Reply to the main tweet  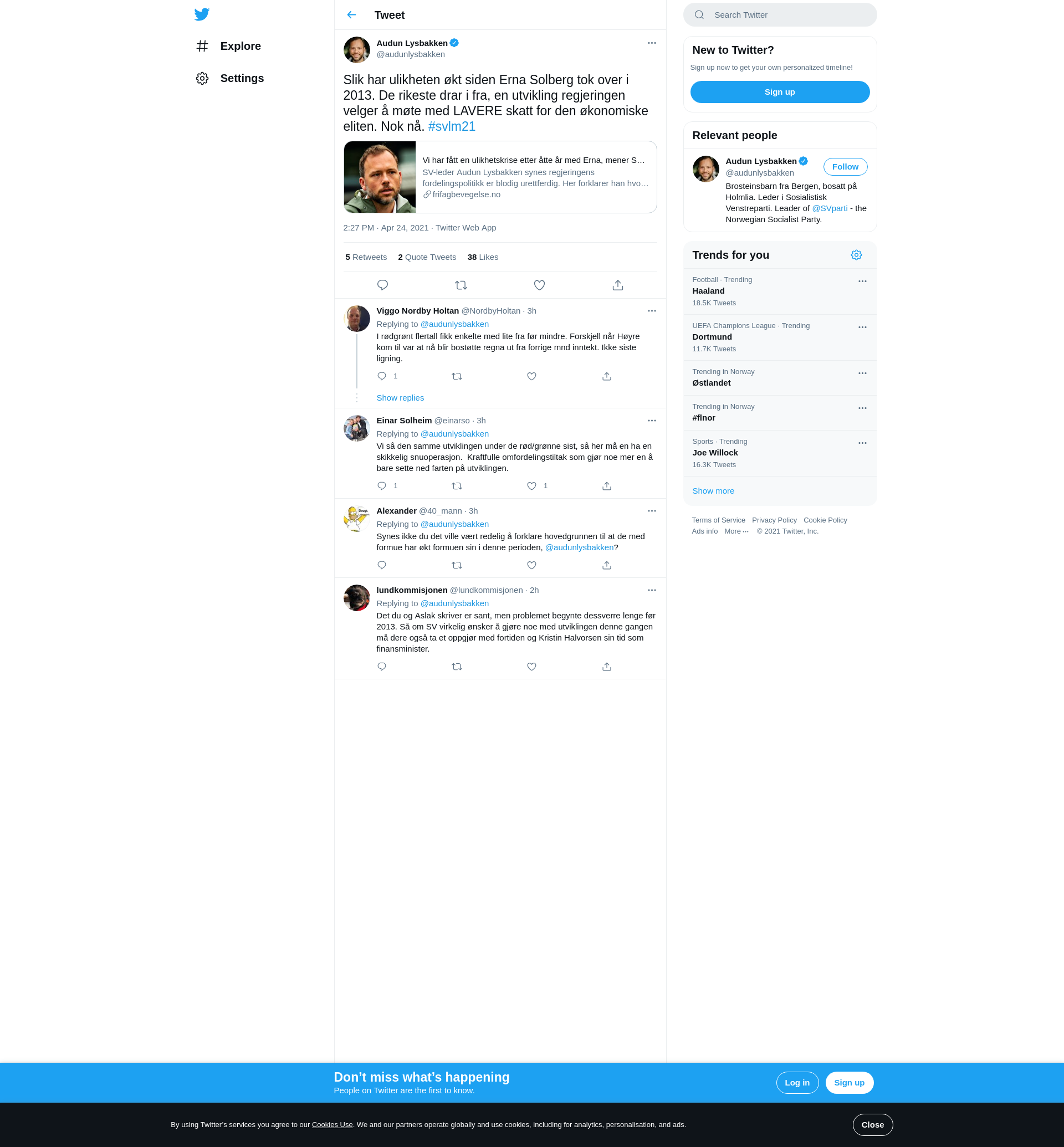click(x=382, y=285)
